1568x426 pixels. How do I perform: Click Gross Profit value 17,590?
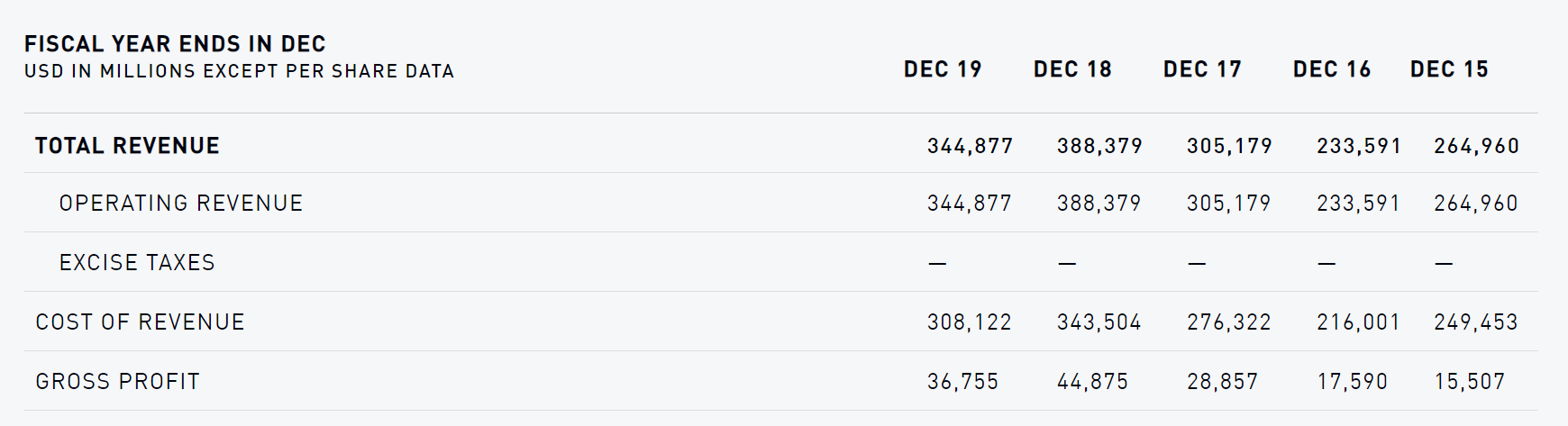(1352, 382)
